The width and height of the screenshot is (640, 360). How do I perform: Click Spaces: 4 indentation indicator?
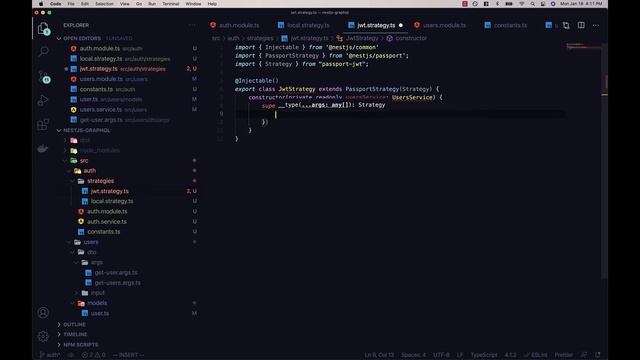pos(413,355)
